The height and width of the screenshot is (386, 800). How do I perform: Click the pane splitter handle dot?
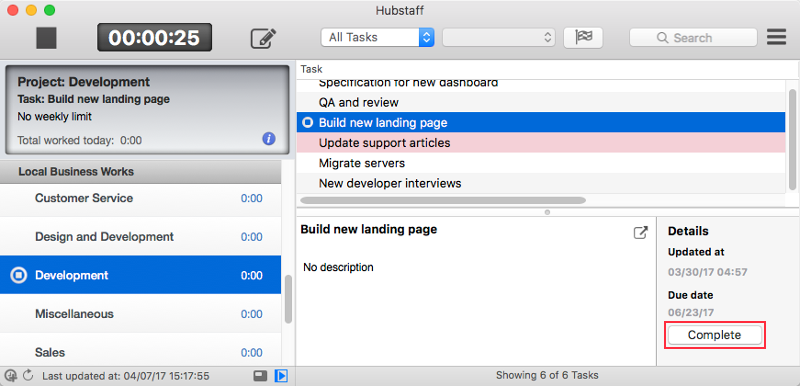(547, 212)
